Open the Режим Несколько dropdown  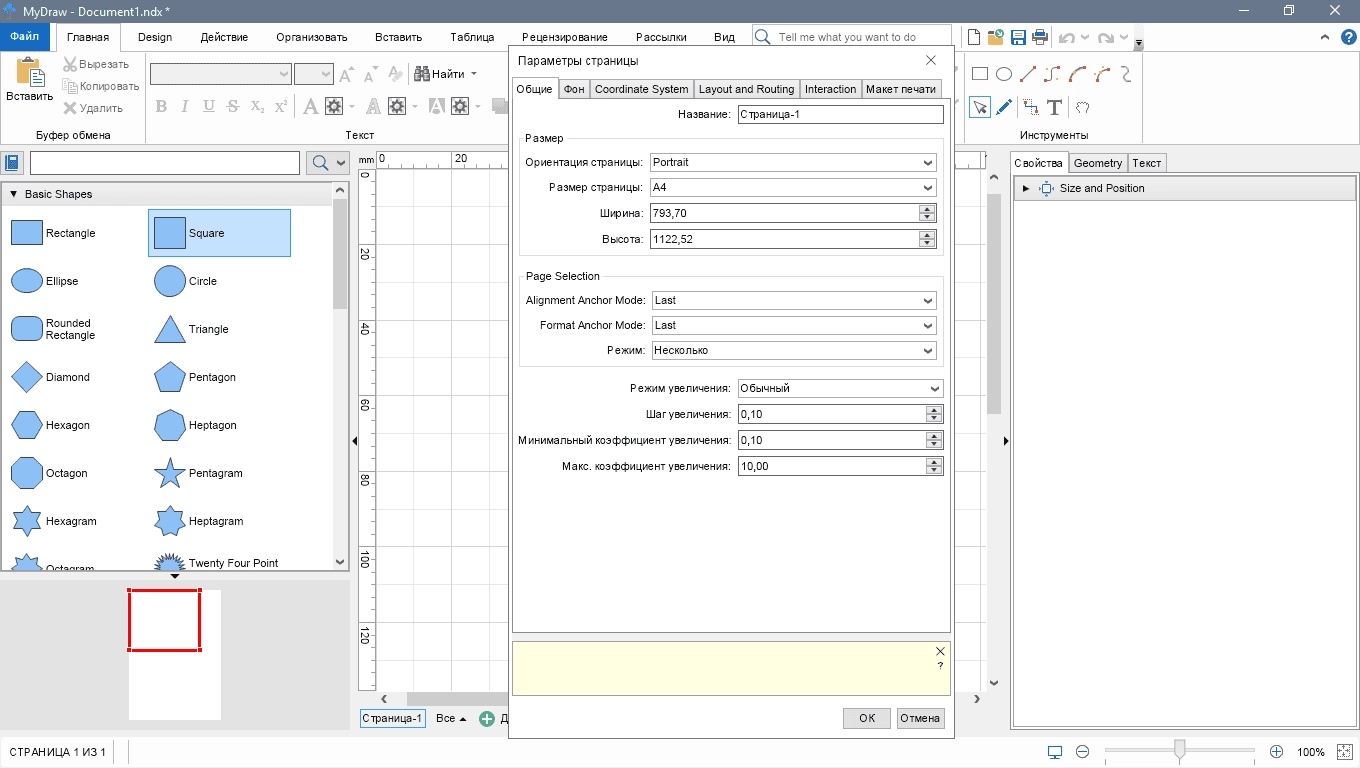point(794,351)
